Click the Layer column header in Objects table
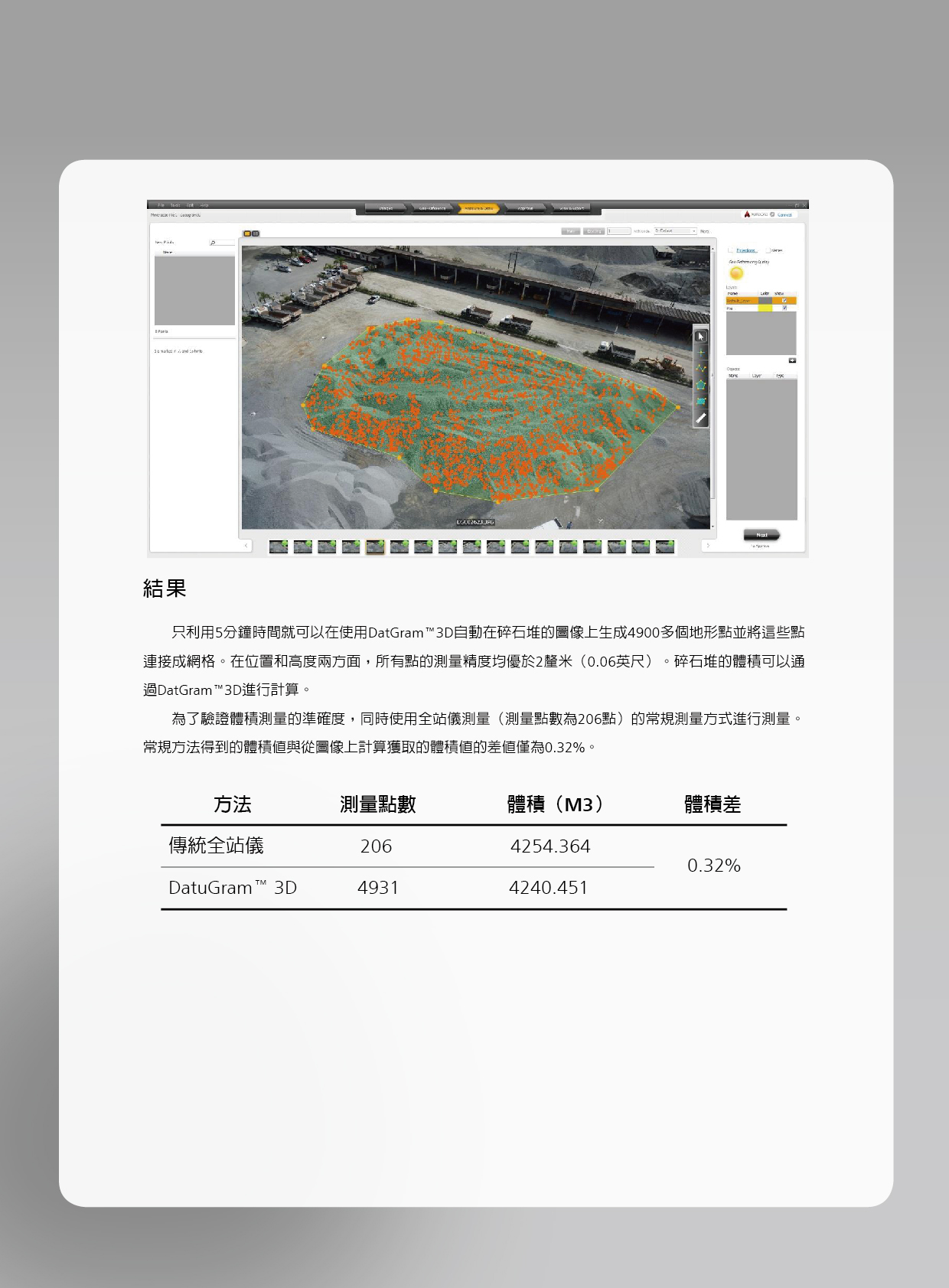This screenshot has width=949, height=1288. point(756,376)
